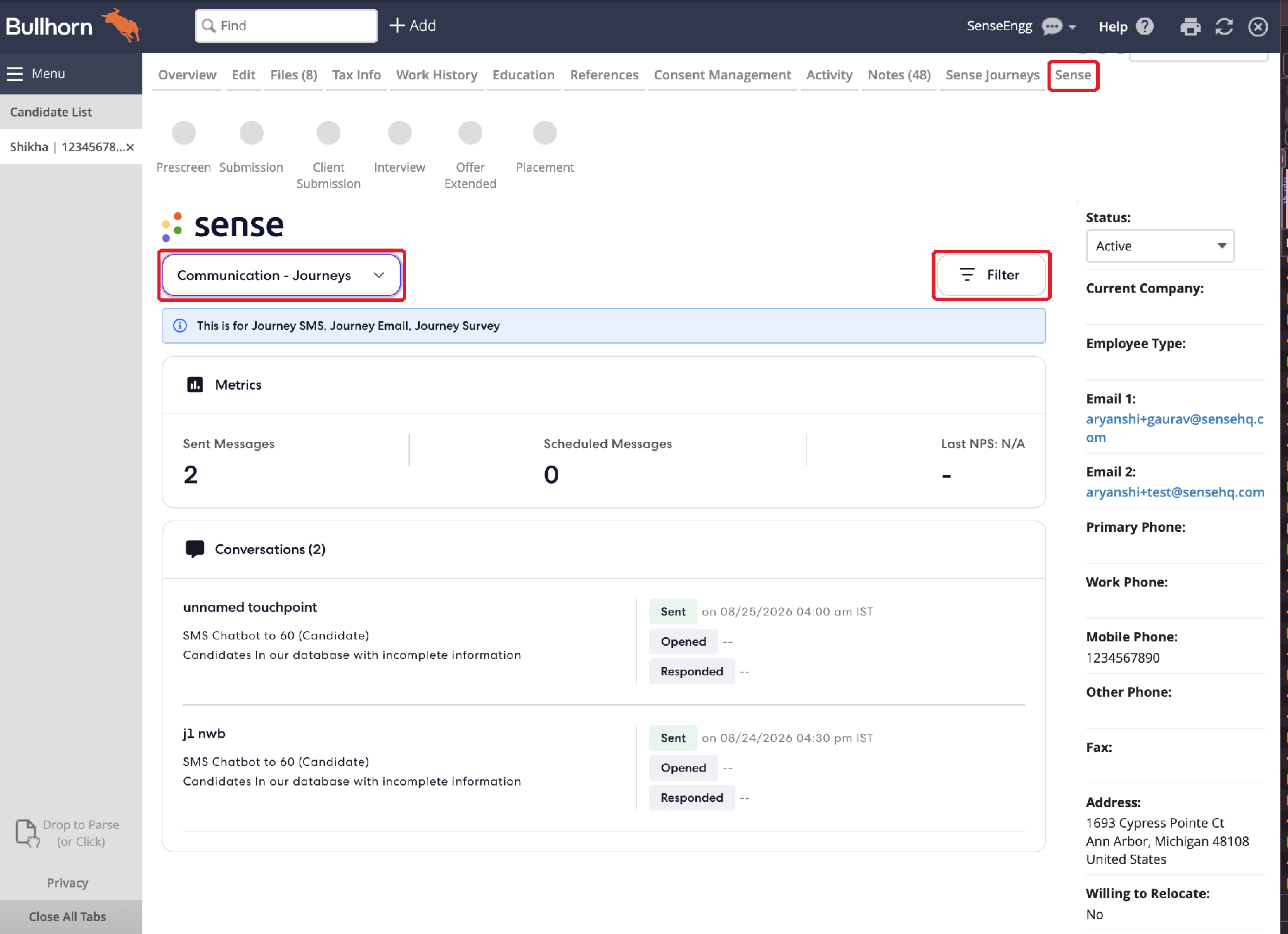Open the Email 2 aryanshi+test link
The image size is (1288, 934).
pyautogui.click(x=1175, y=492)
